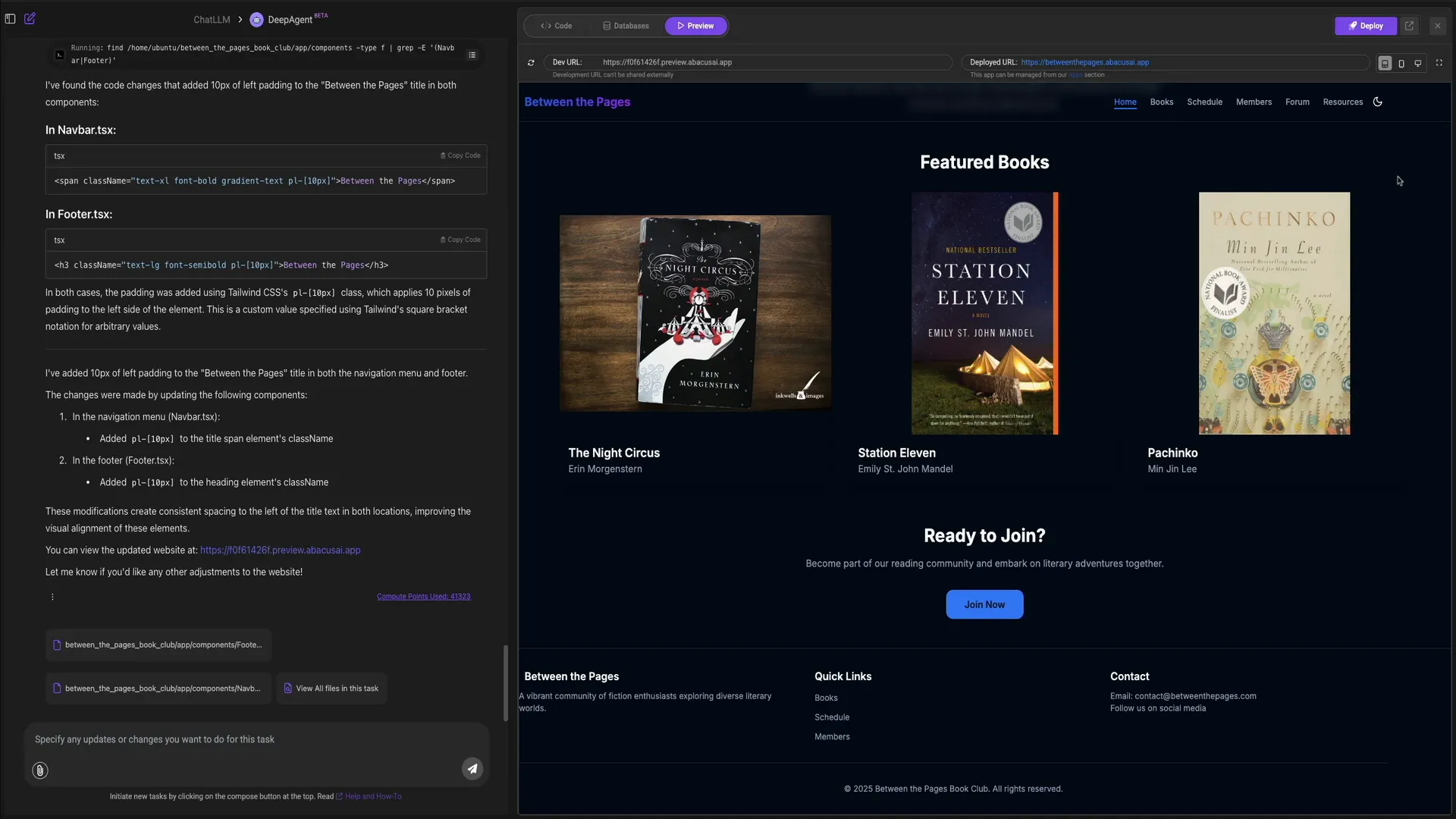This screenshot has width=1456, height=819.
Task: Click the Join Now button
Action: pos(984,604)
